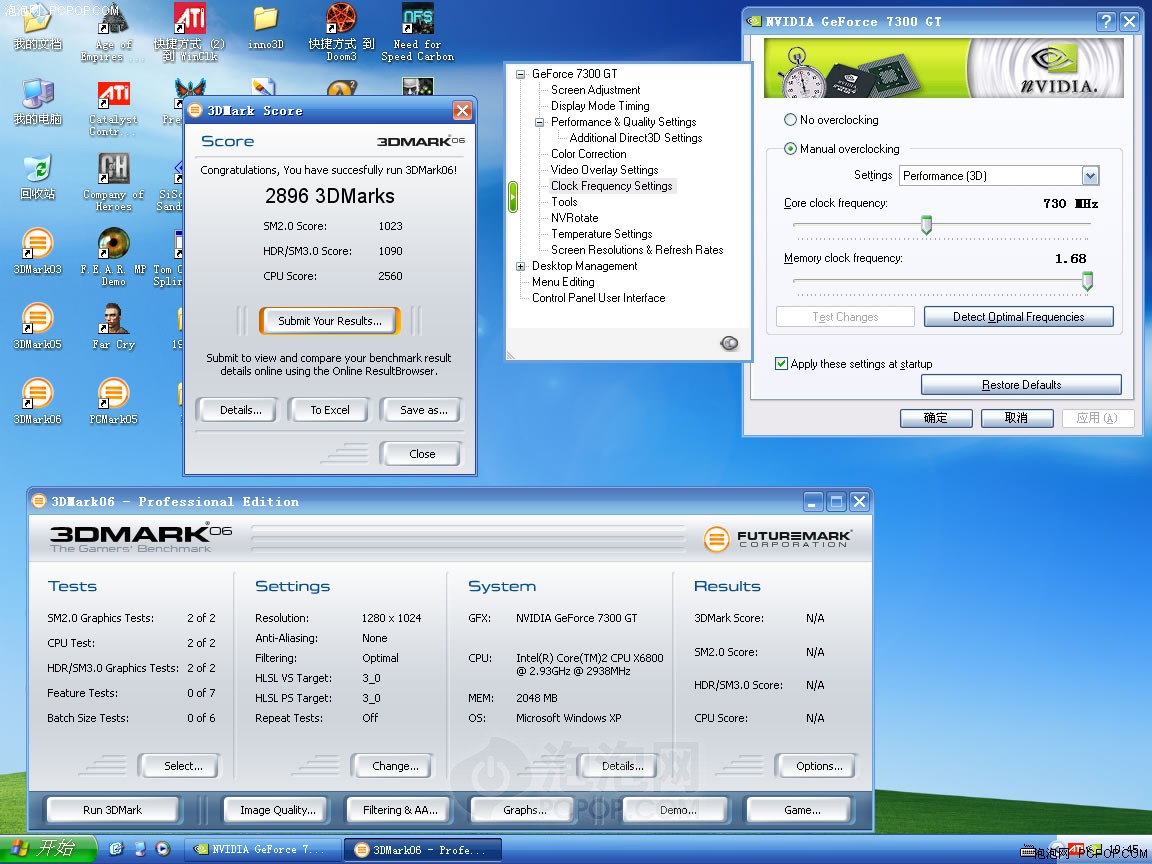Select Color Correction tree item

588,154
